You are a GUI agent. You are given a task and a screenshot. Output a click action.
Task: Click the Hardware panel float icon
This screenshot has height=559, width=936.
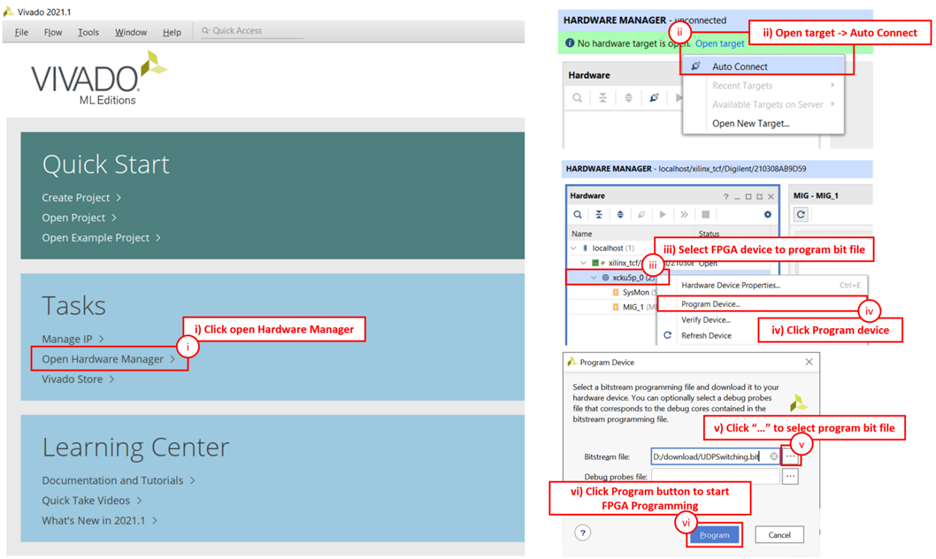pos(759,196)
